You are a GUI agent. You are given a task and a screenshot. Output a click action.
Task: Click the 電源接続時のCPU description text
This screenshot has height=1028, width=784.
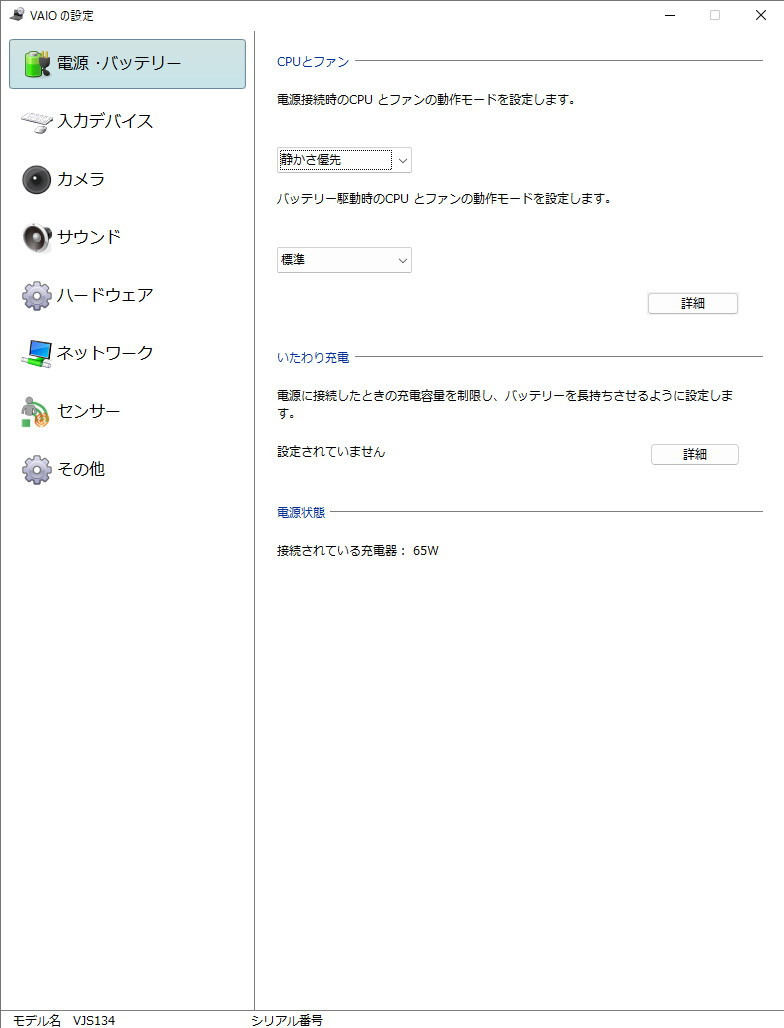point(426,100)
